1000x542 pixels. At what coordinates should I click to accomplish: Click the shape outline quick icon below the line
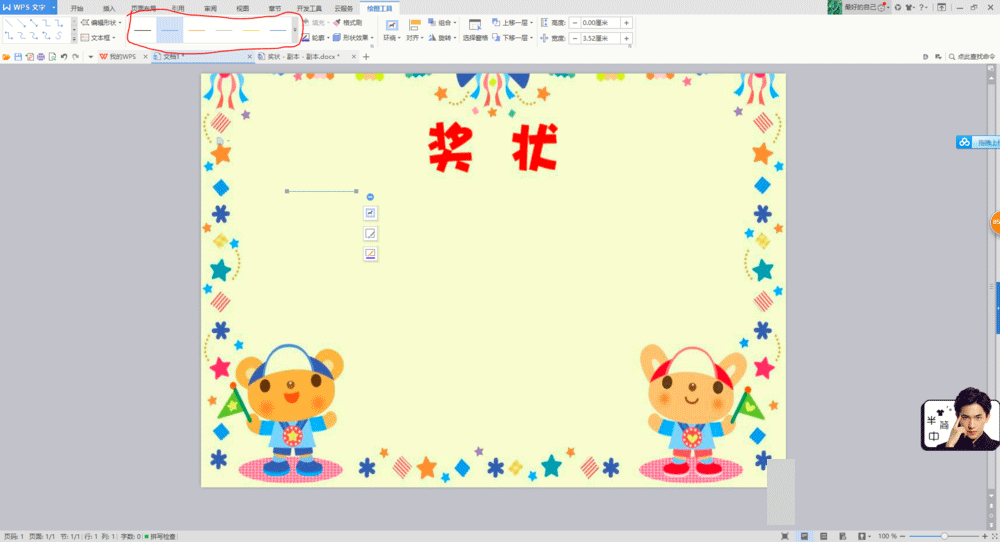coord(370,254)
